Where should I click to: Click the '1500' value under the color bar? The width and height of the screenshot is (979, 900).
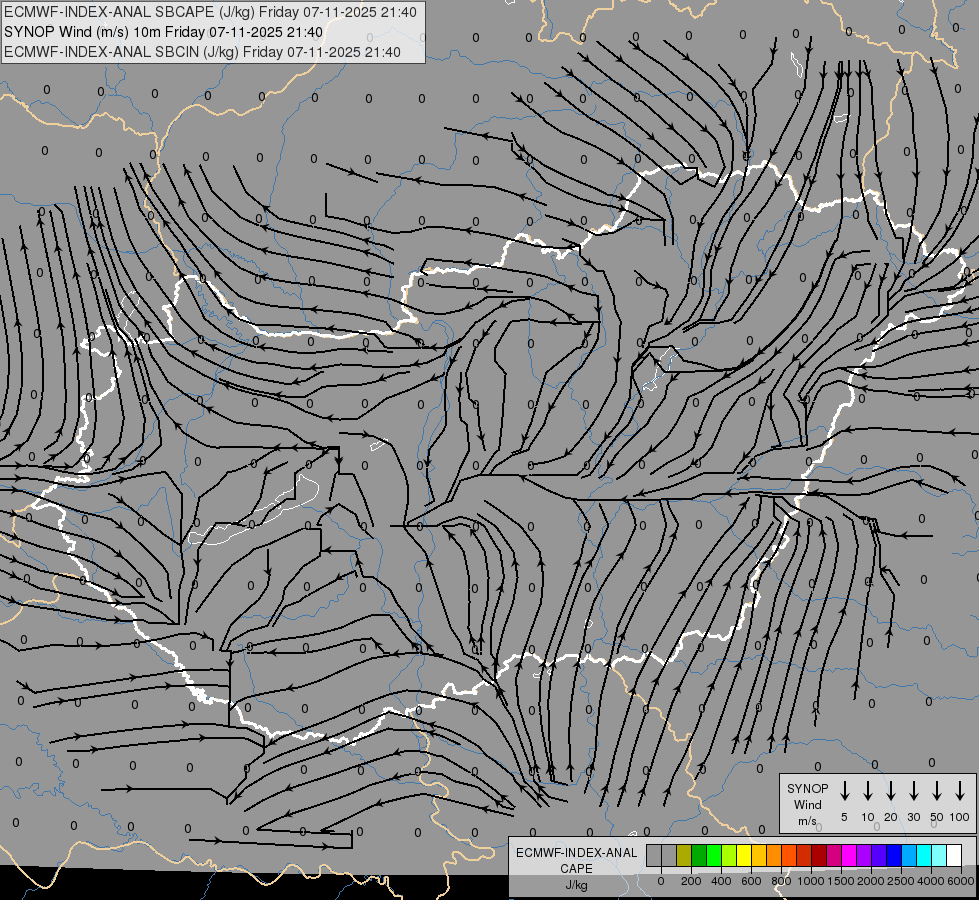click(841, 881)
